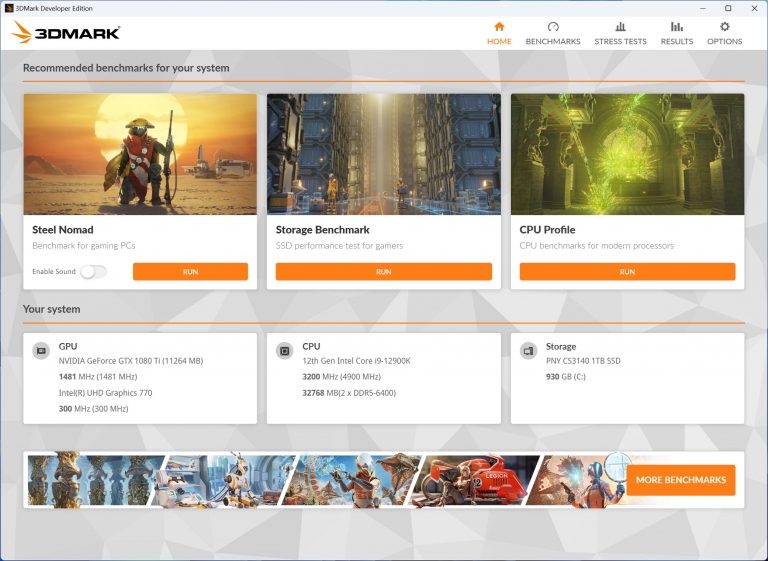768x561 pixels.
Task: Click the MORE BENCHMARKS button
Action: pyautogui.click(x=681, y=480)
